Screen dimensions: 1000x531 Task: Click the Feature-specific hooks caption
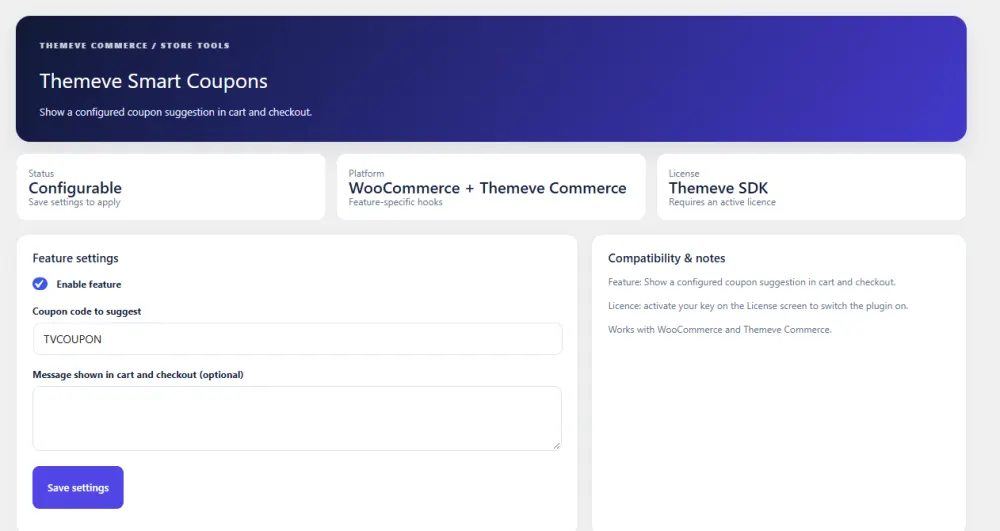395,202
